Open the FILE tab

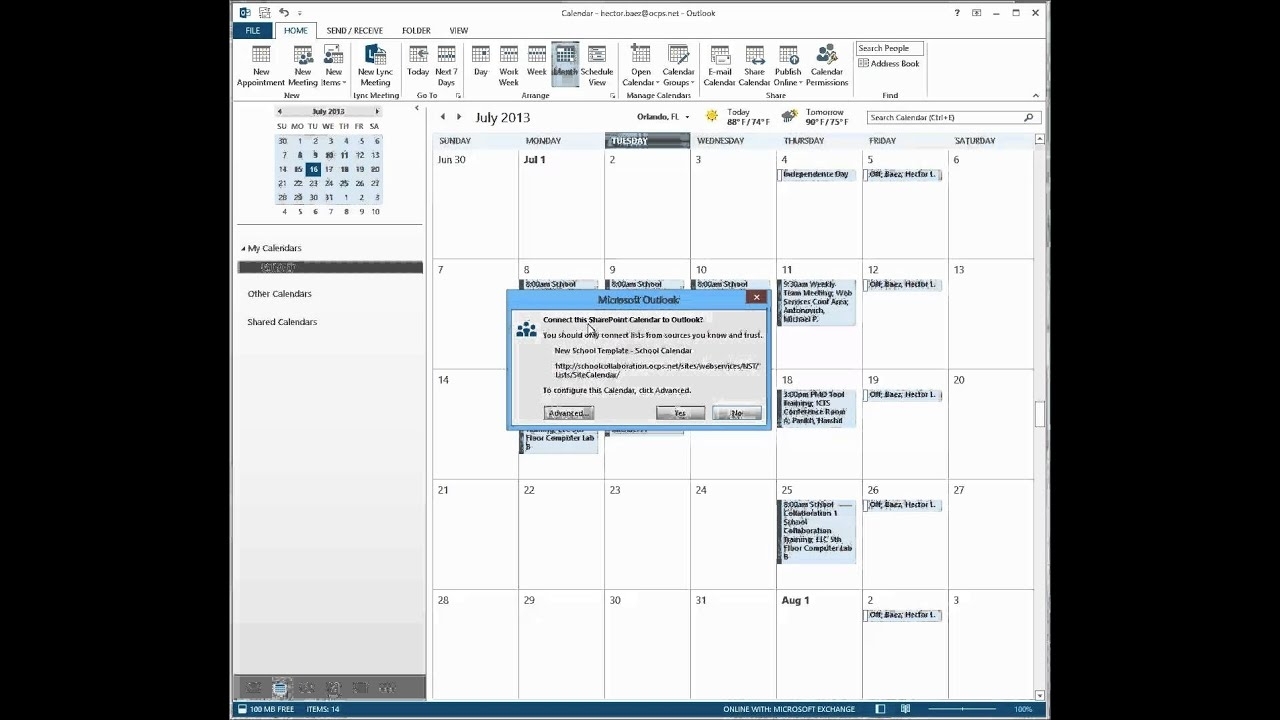[253, 31]
